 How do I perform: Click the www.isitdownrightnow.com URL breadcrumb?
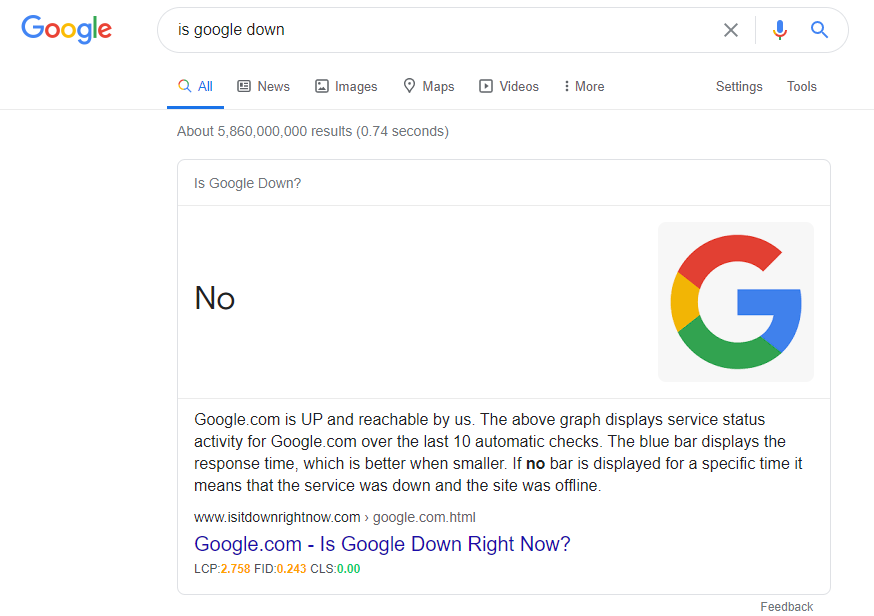click(x=334, y=517)
